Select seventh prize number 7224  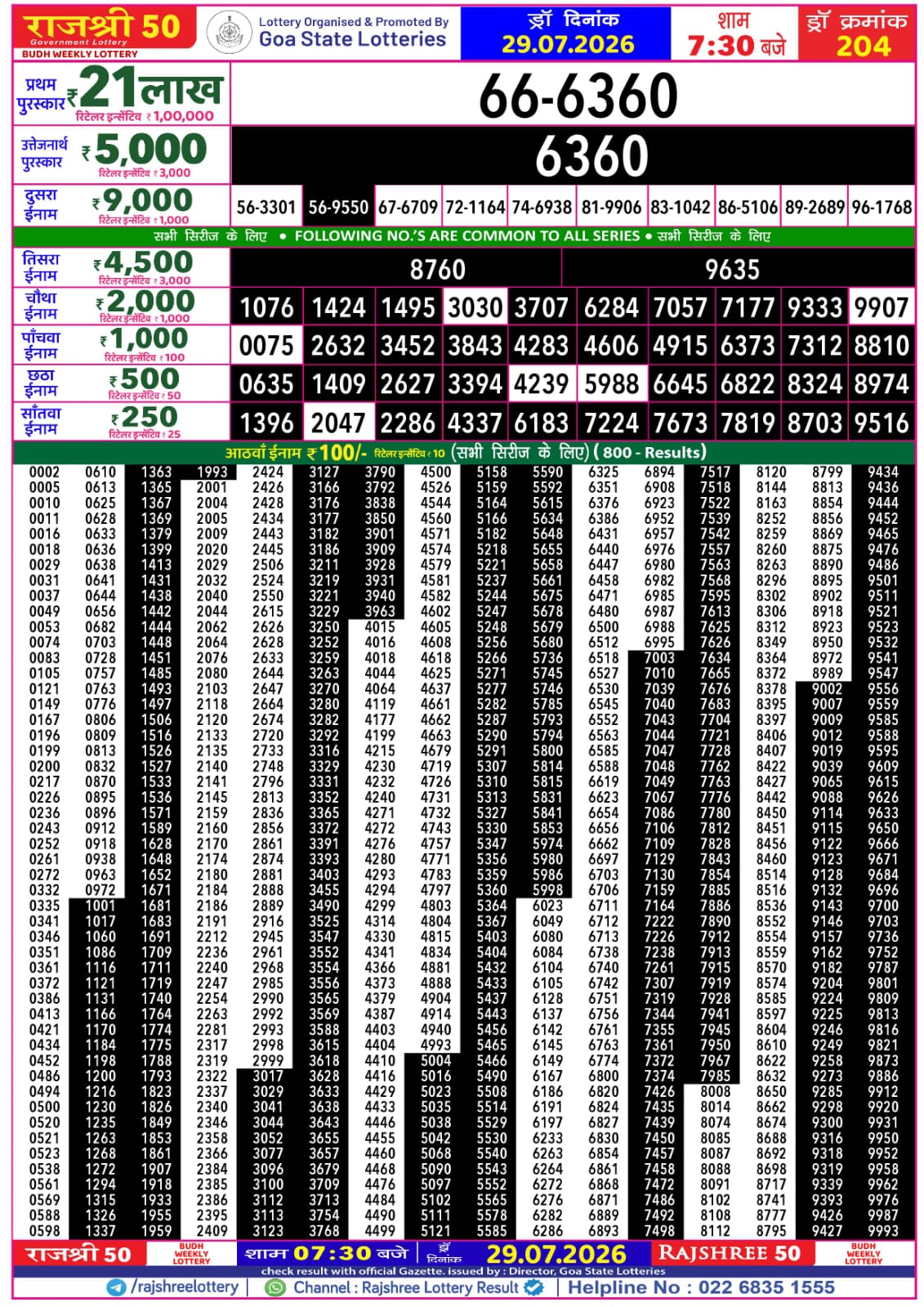point(611,423)
